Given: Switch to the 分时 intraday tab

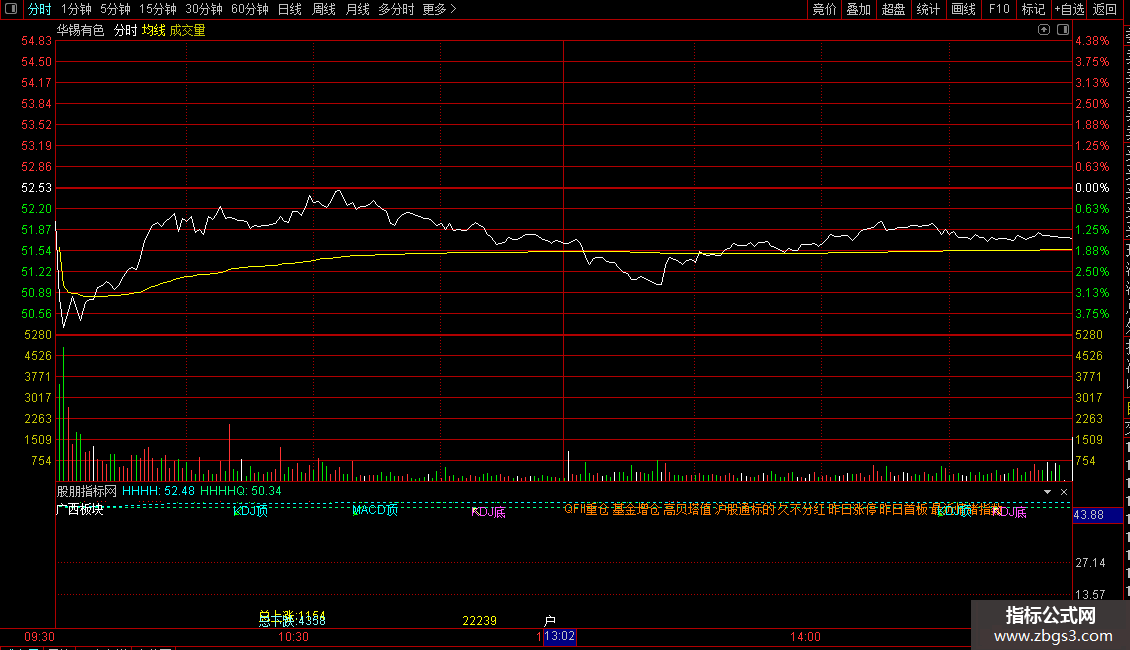Looking at the screenshot, I should point(40,9).
